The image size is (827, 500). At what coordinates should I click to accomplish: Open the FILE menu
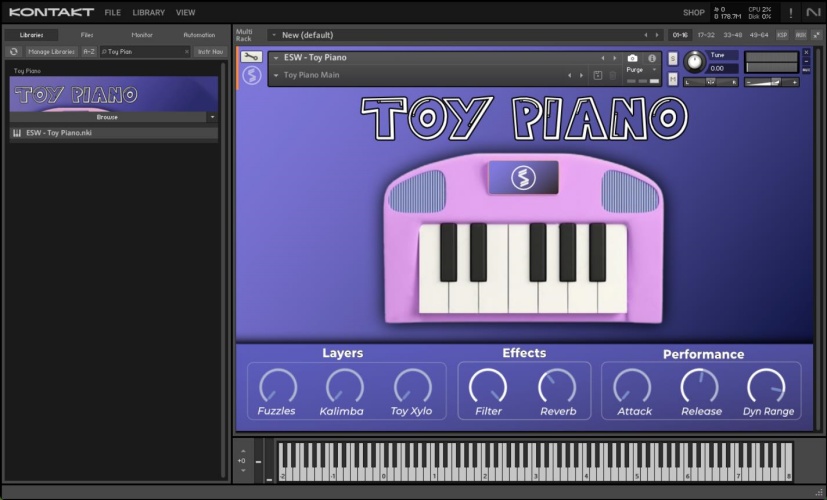(x=113, y=12)
